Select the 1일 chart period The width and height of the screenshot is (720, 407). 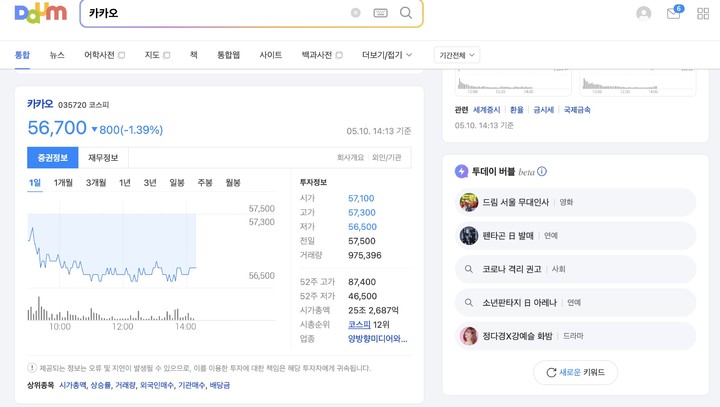[35, 183]
